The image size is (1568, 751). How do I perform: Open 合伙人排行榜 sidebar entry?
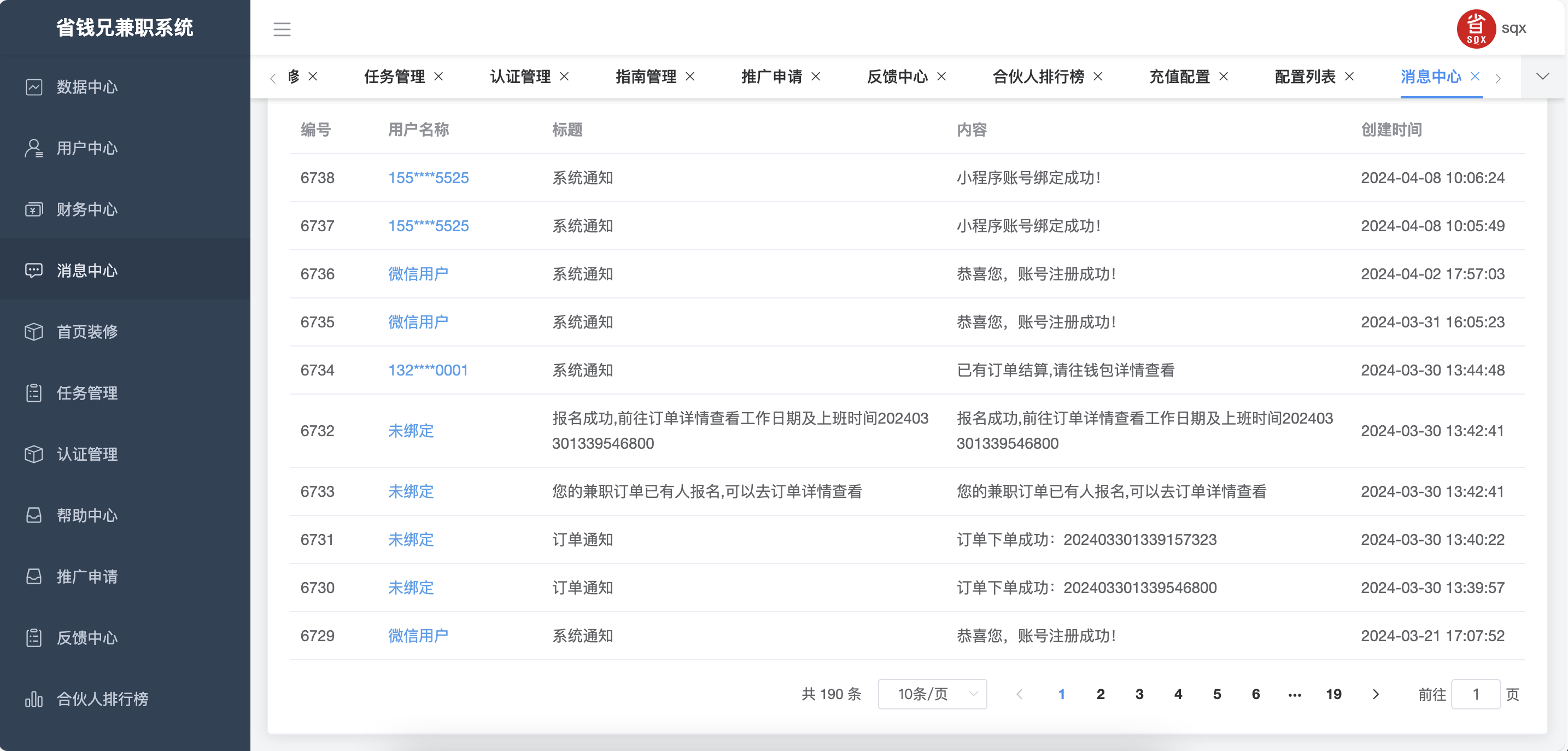pyautogui.click(x=102, y=699)
